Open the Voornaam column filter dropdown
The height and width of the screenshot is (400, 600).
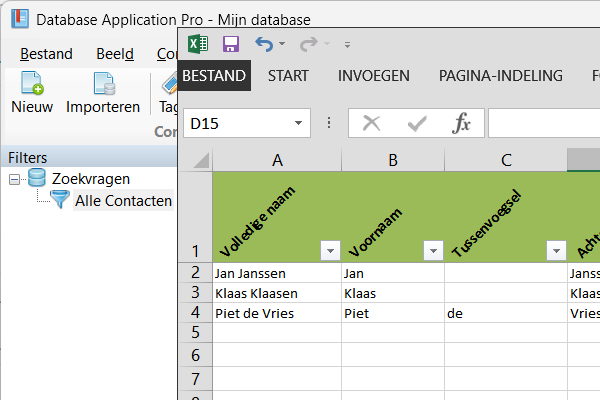[432, 250]
